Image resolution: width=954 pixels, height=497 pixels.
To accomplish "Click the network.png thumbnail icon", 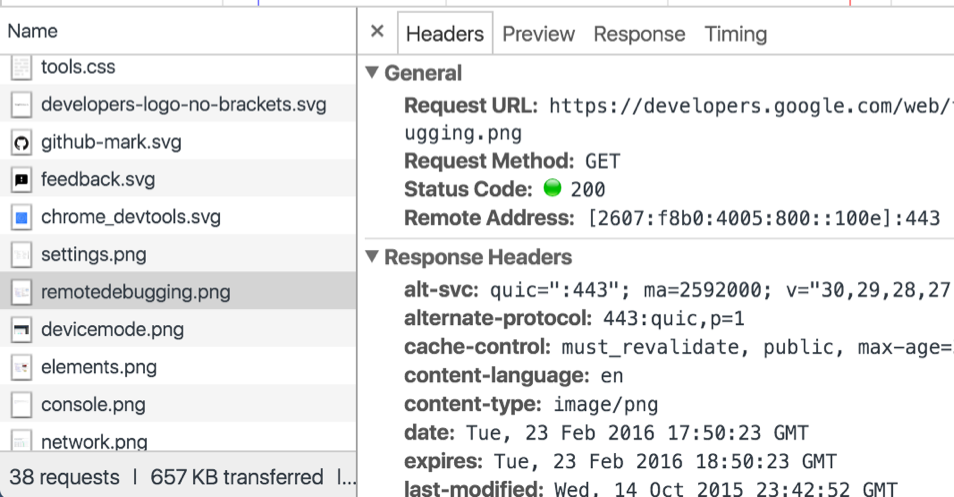I will click(x=21, y=440).
